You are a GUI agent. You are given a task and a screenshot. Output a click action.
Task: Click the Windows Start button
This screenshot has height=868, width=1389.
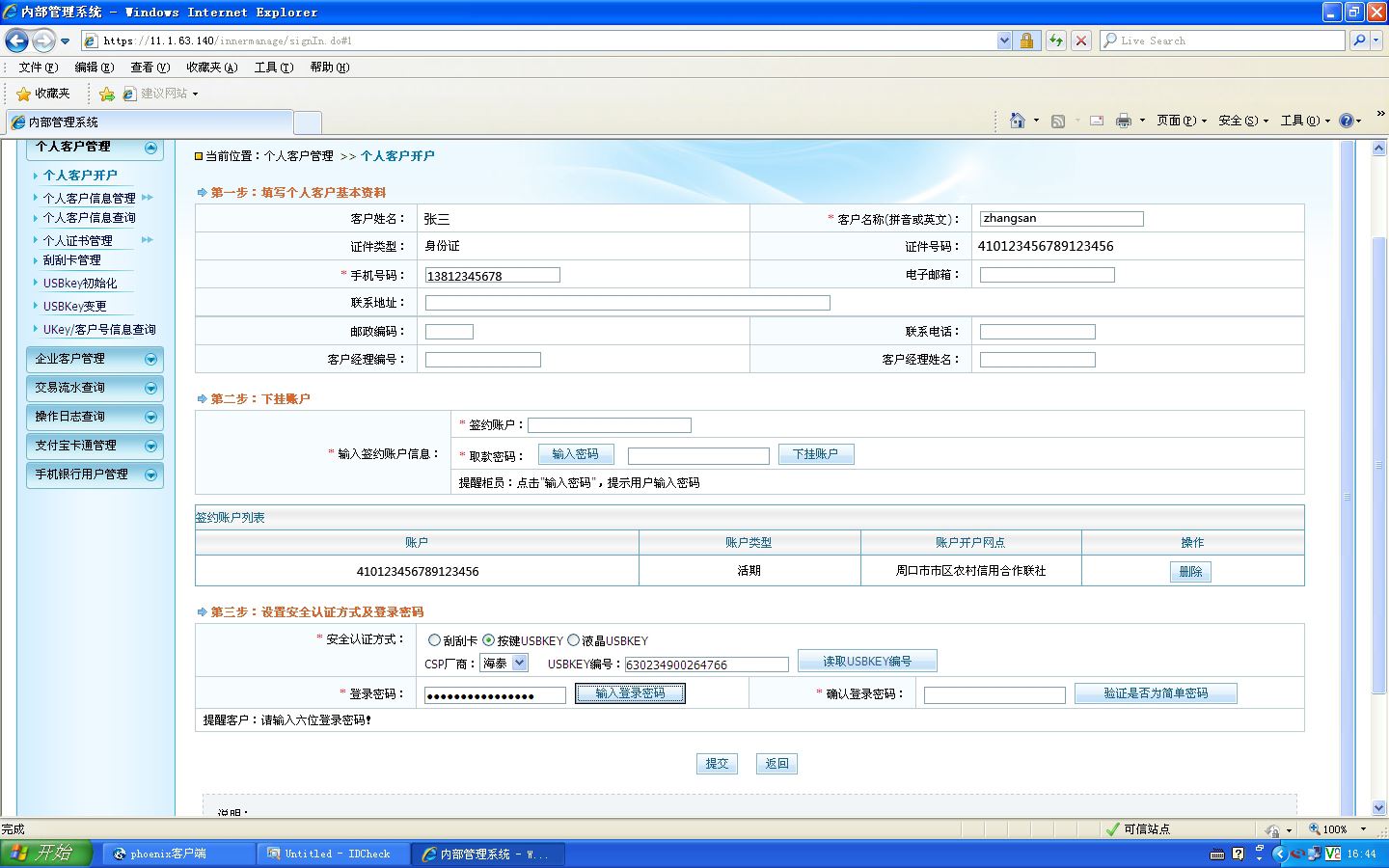pyautogui.click(x=45, y=854)
